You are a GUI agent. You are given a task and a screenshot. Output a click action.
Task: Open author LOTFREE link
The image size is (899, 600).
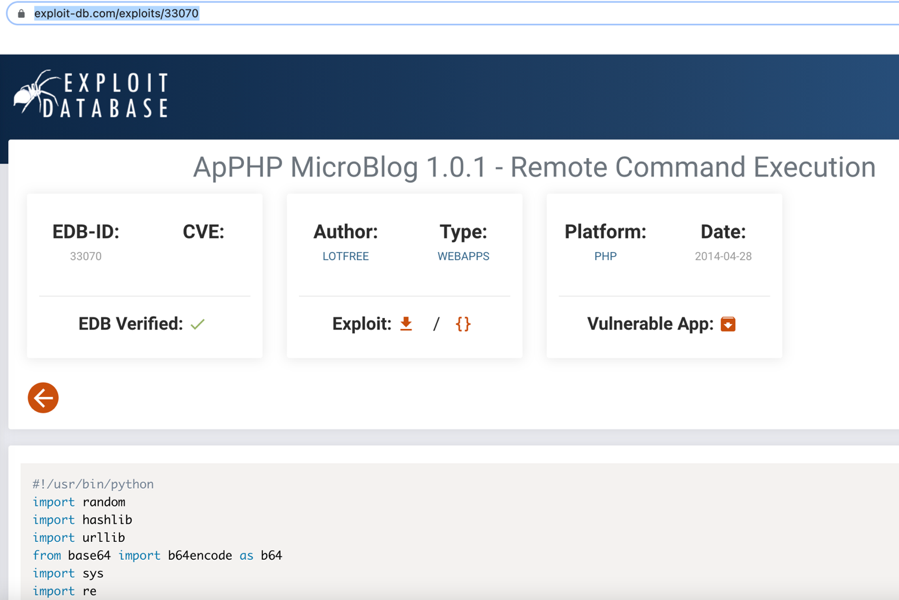[345, 256]
